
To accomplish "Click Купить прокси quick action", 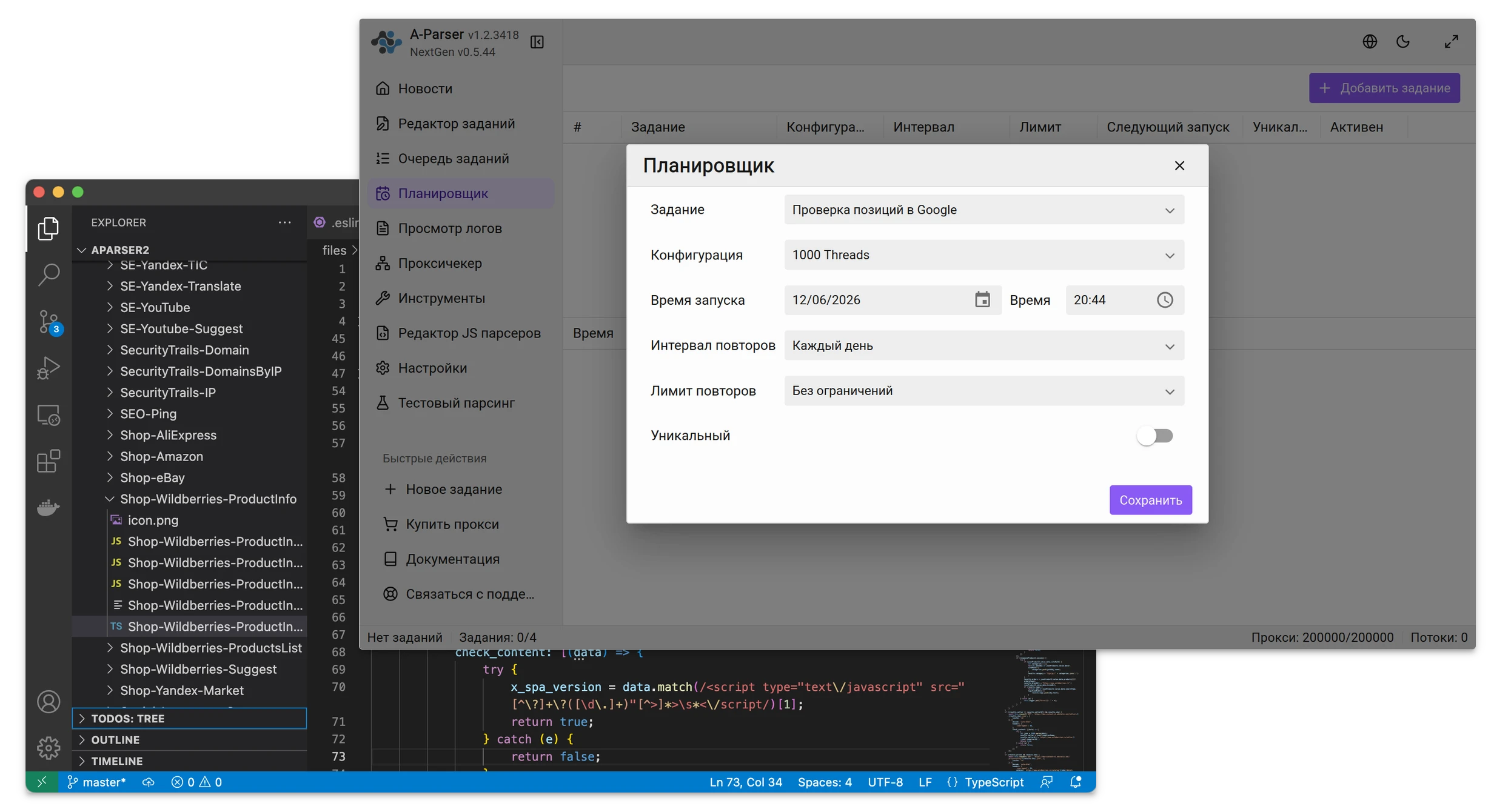I will tap(441, 524).
